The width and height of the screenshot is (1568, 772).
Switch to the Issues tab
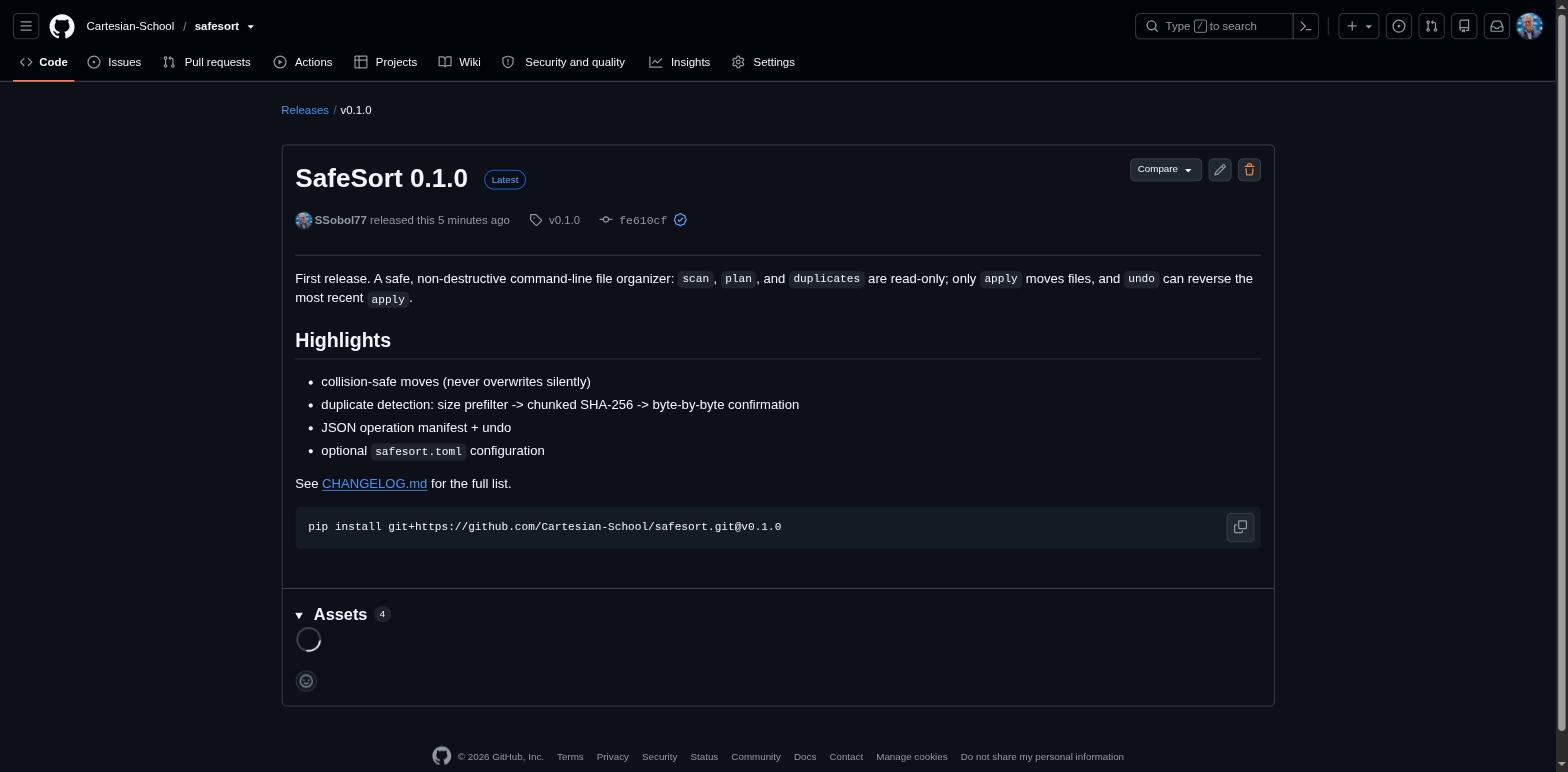click(114, 62)
